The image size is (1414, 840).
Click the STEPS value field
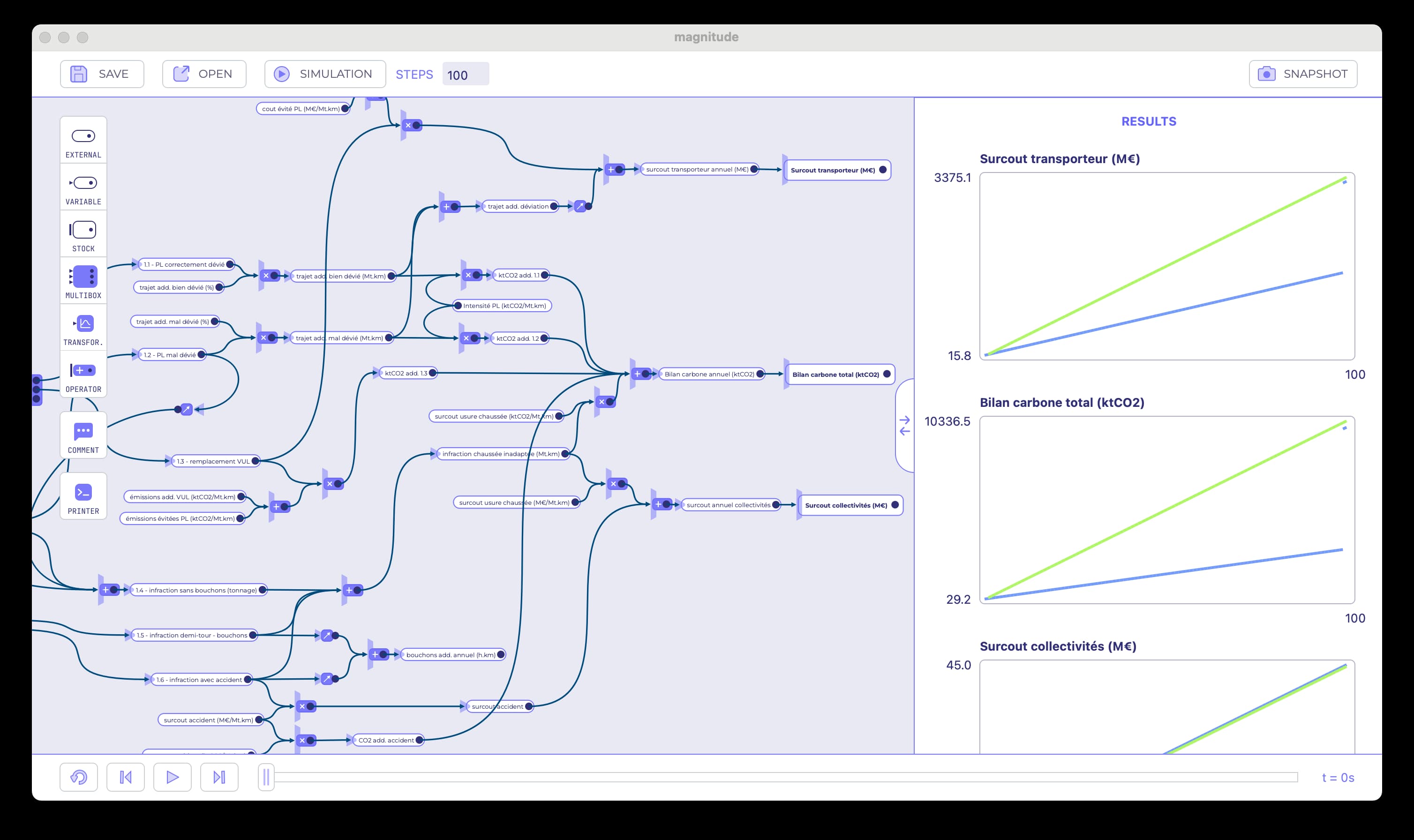465,74
